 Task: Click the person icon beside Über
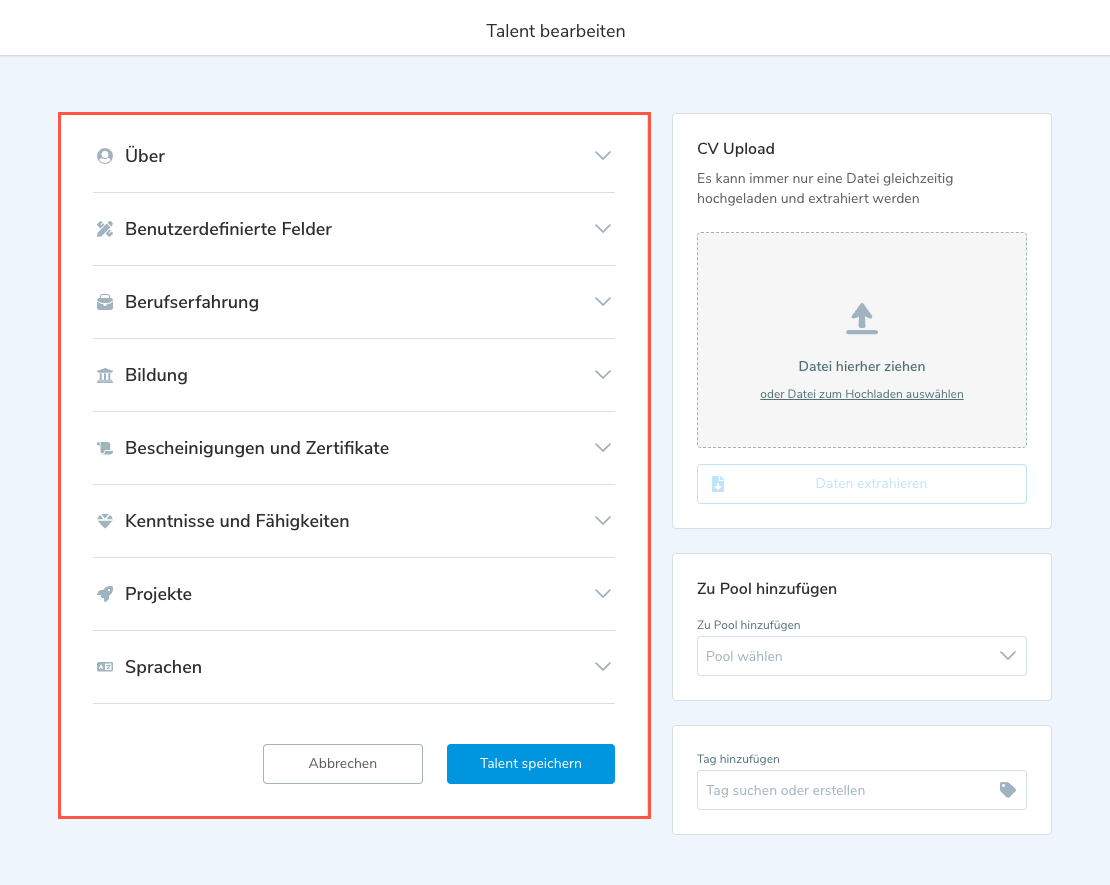pyautogui.click(x=104, y=156)
